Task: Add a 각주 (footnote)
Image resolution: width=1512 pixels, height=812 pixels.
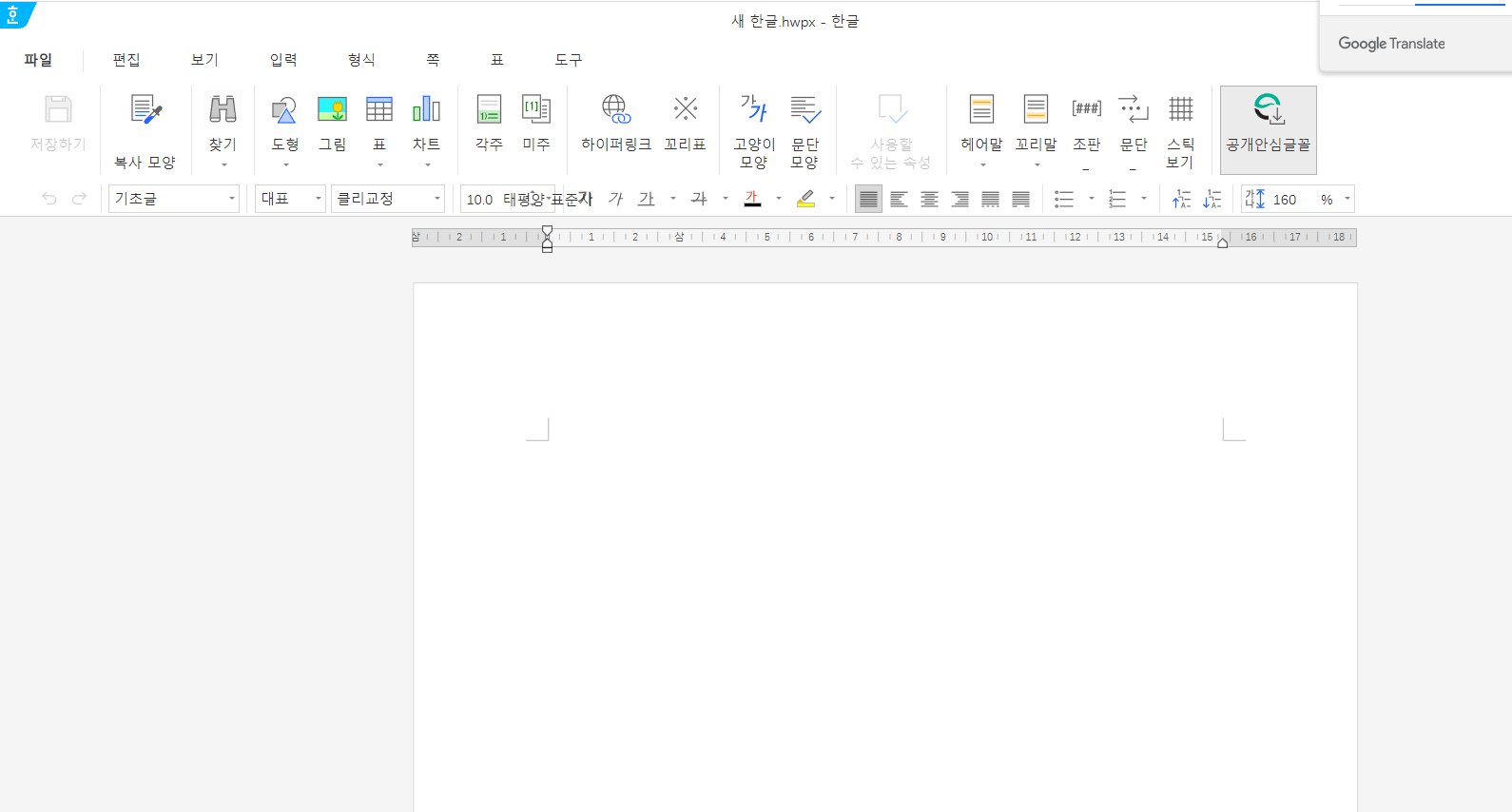Action: click(x=489, y=110)
